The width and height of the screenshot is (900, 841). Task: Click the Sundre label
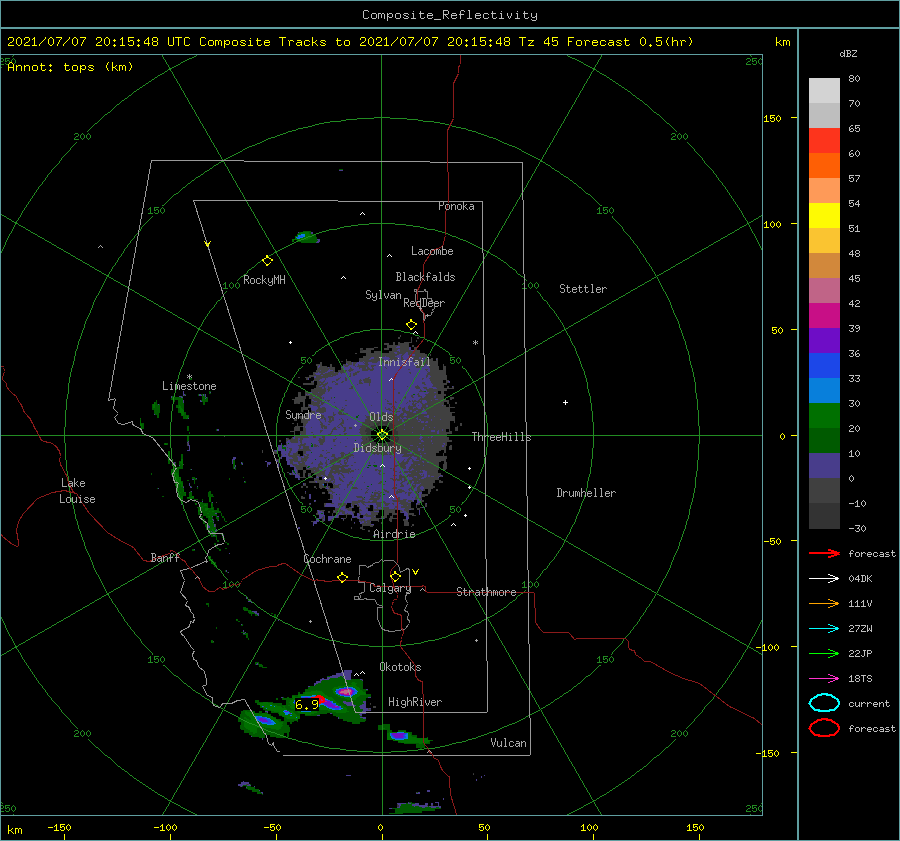pyautogui.click(x=303, y=414)
